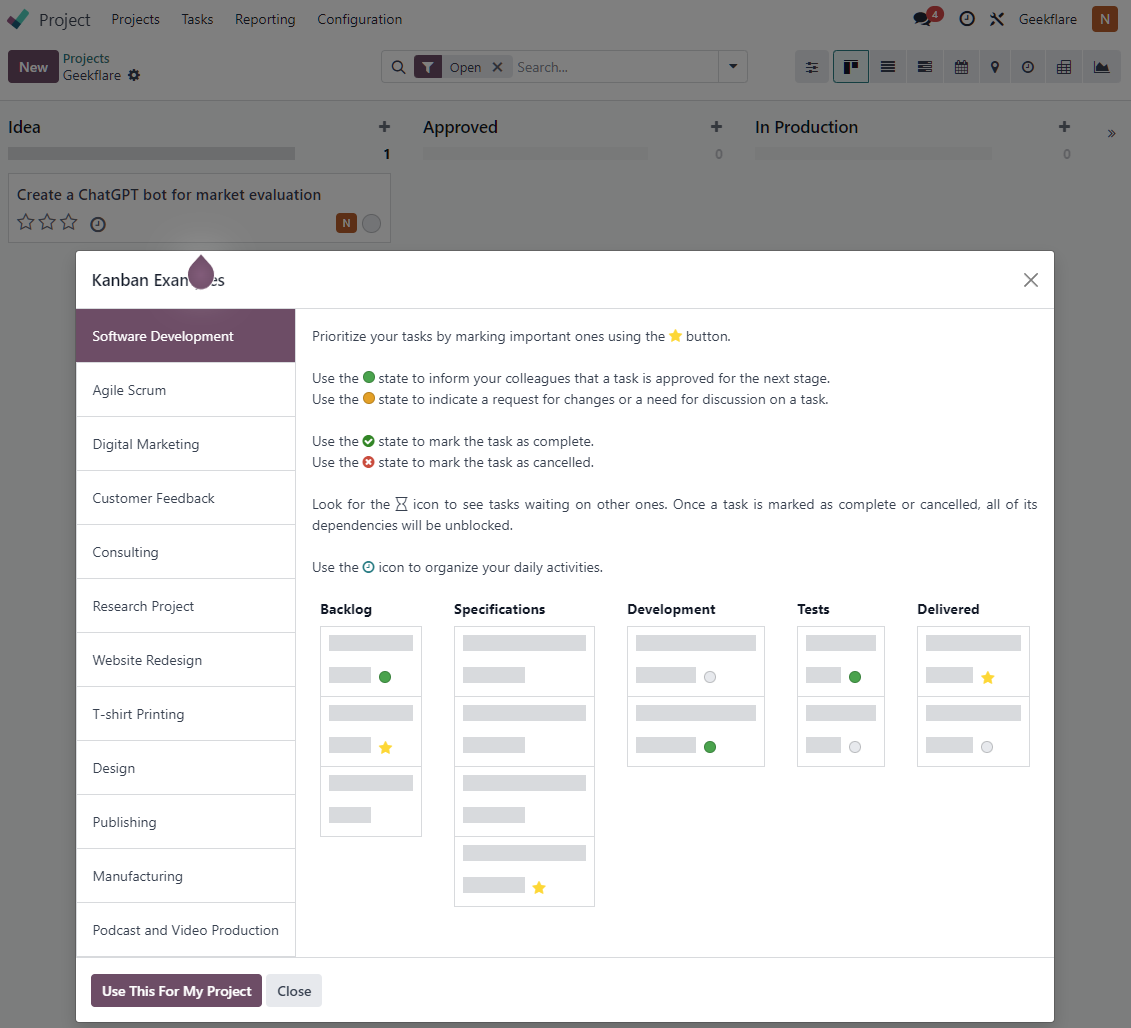1131x1028 pixels.
Task: Go to Projects breadcrumb link
Action: 86,58
